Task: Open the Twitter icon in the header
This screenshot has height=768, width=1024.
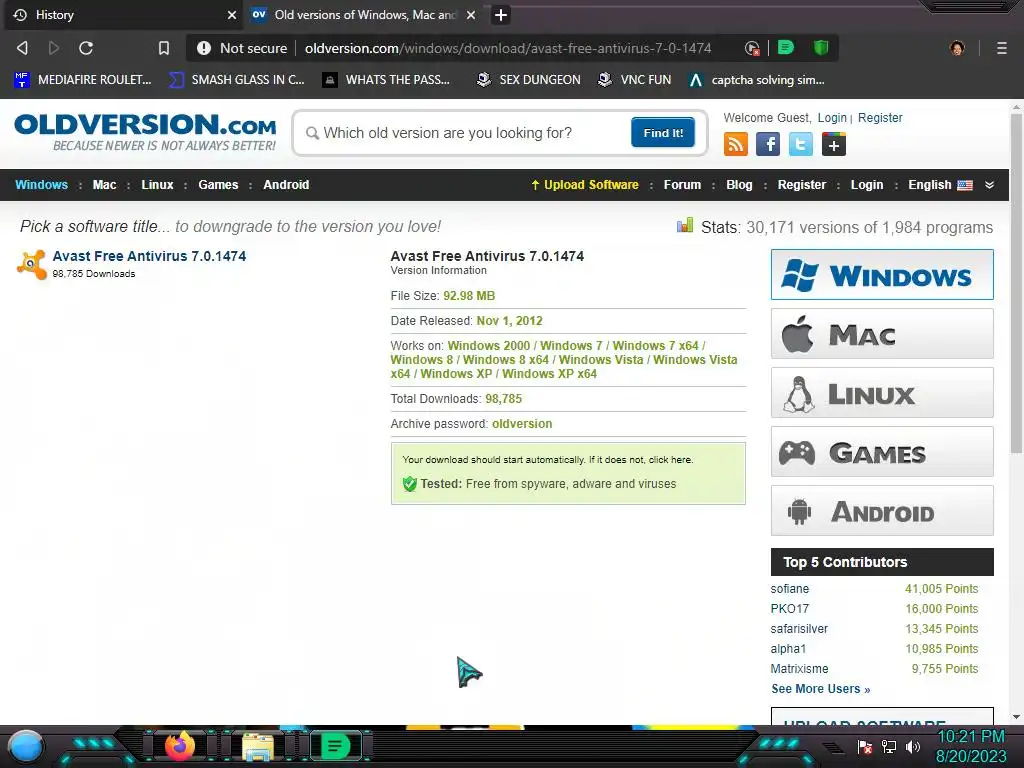Action: [801, 144]
